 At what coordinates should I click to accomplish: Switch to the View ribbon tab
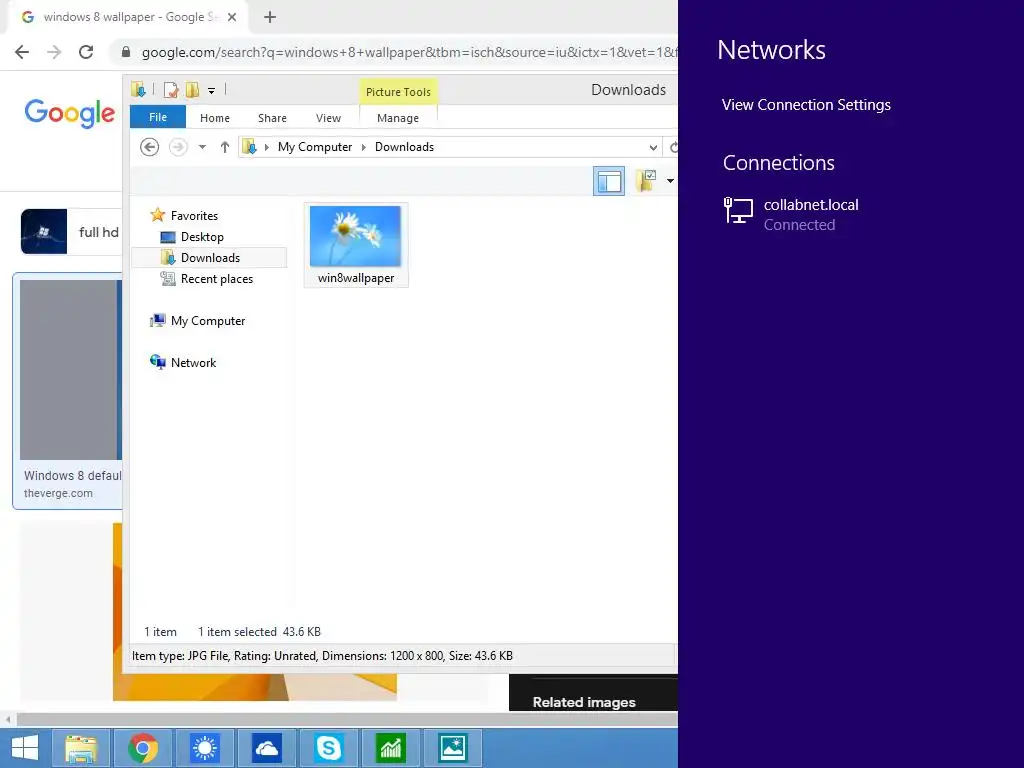[x=328, y=118]
